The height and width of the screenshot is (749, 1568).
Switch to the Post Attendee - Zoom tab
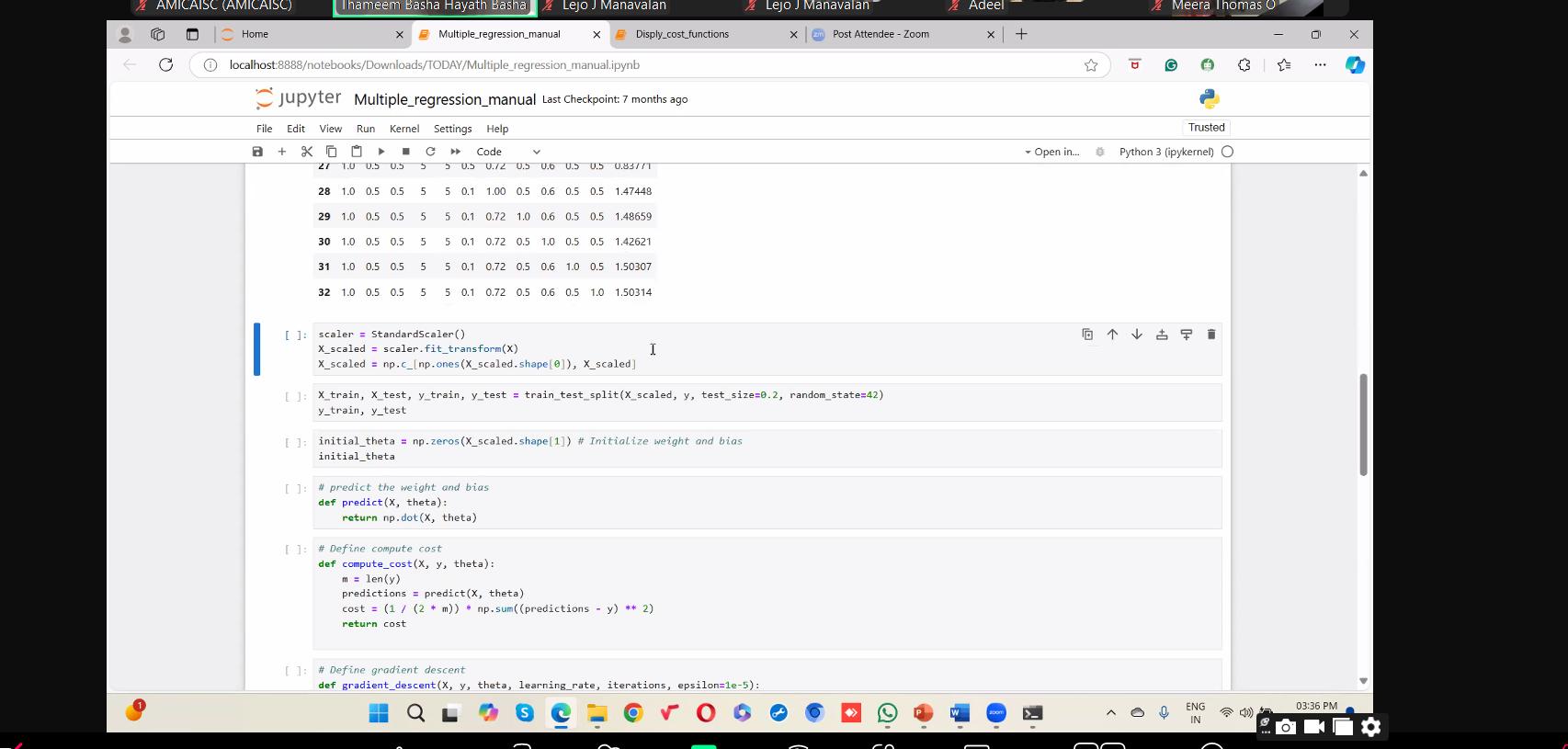coord(902,34)
